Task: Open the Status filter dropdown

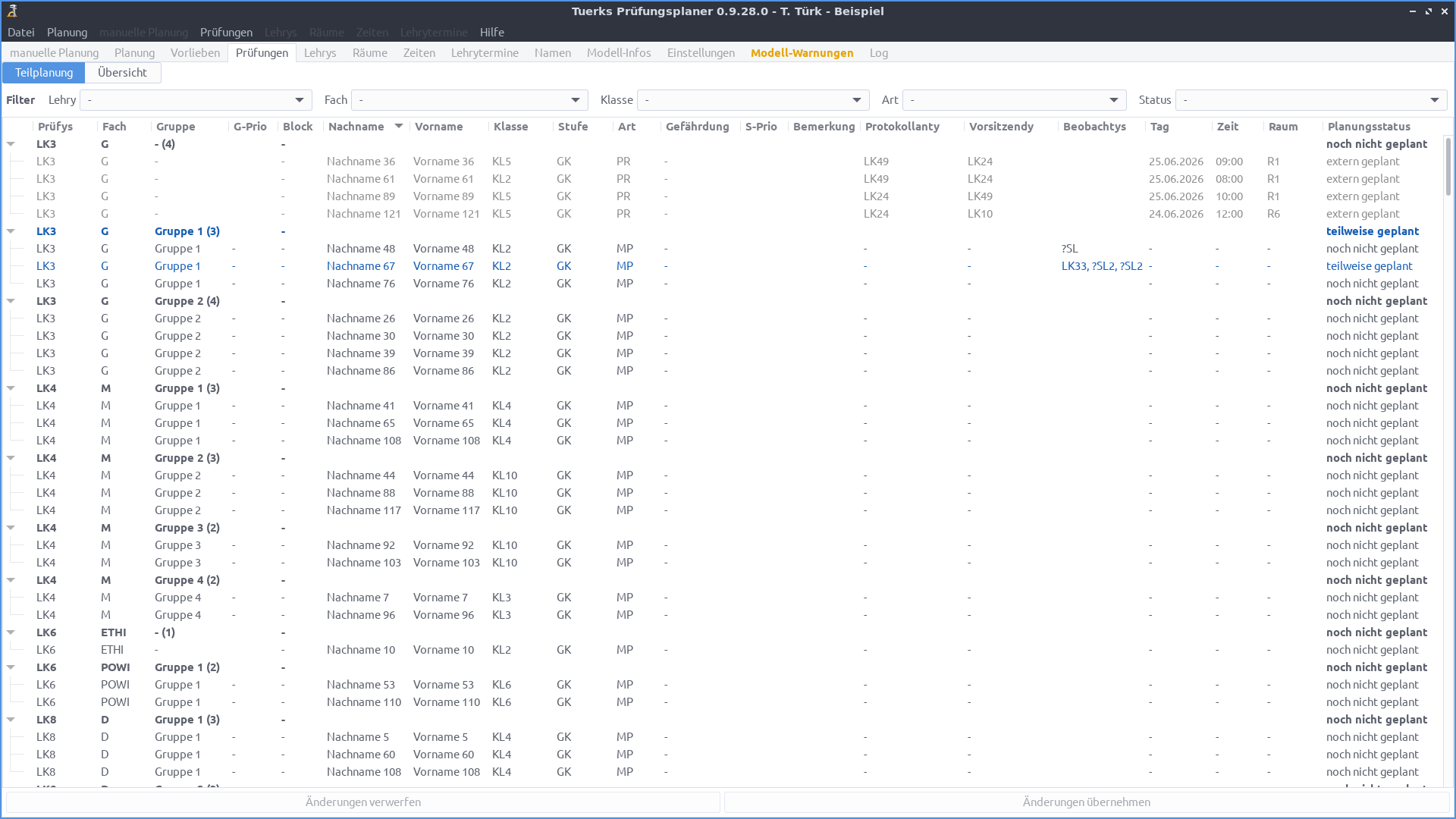Action: point(1310,100)
